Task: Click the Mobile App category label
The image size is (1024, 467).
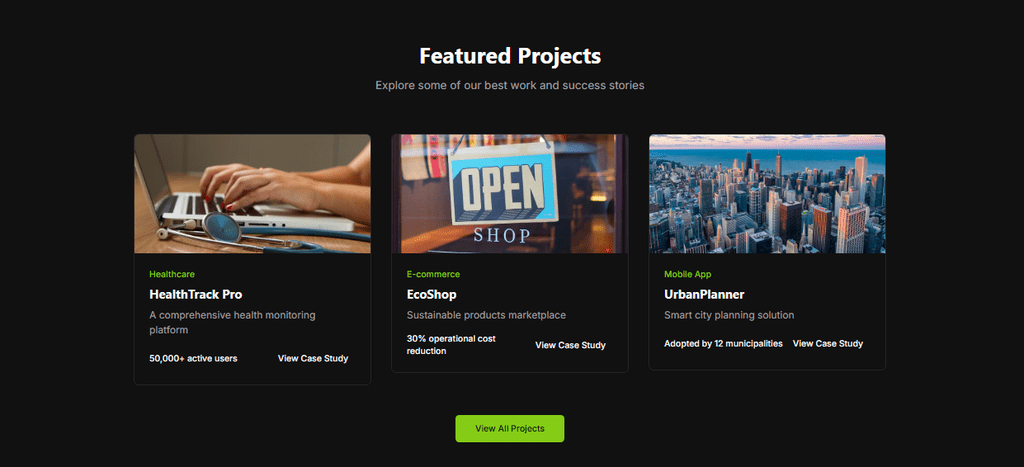Action: click(689, 274)
